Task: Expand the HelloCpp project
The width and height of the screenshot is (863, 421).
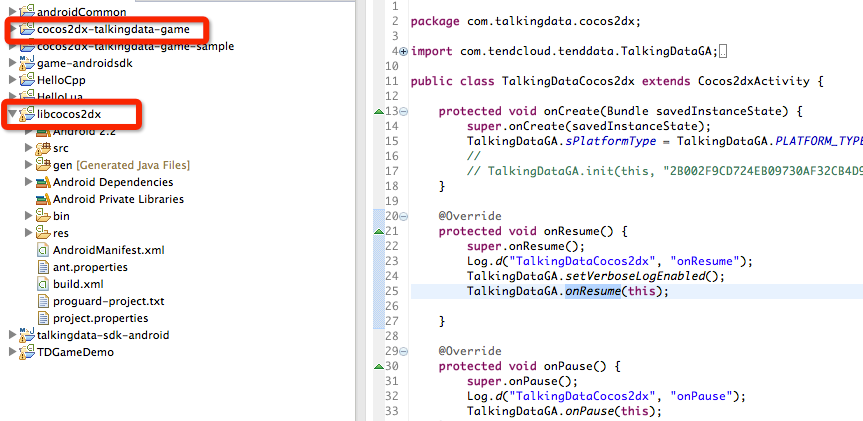Action: [x=13, y=80]
